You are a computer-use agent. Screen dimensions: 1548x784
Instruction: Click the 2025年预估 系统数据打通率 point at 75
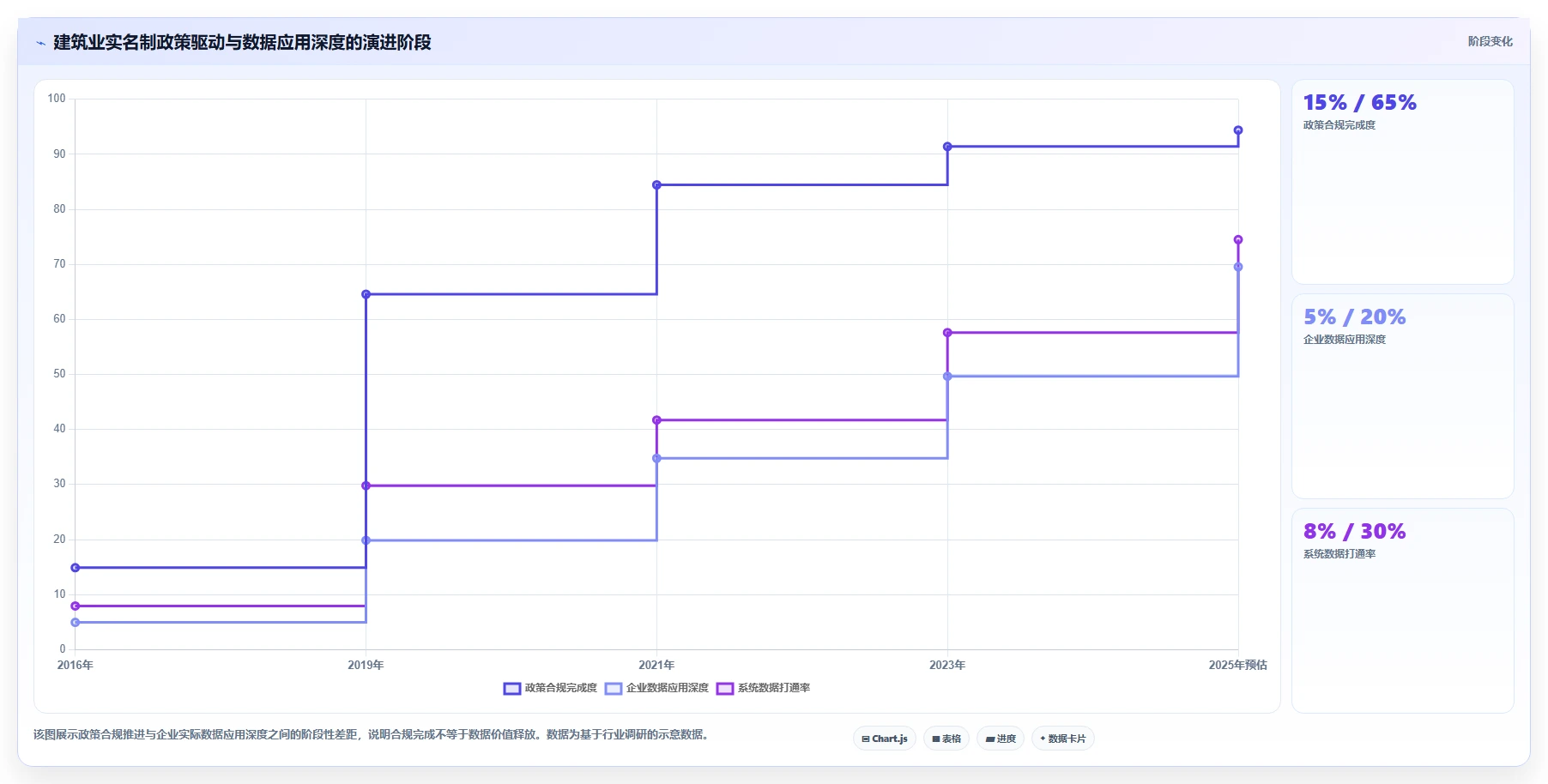click(1238, 239)
